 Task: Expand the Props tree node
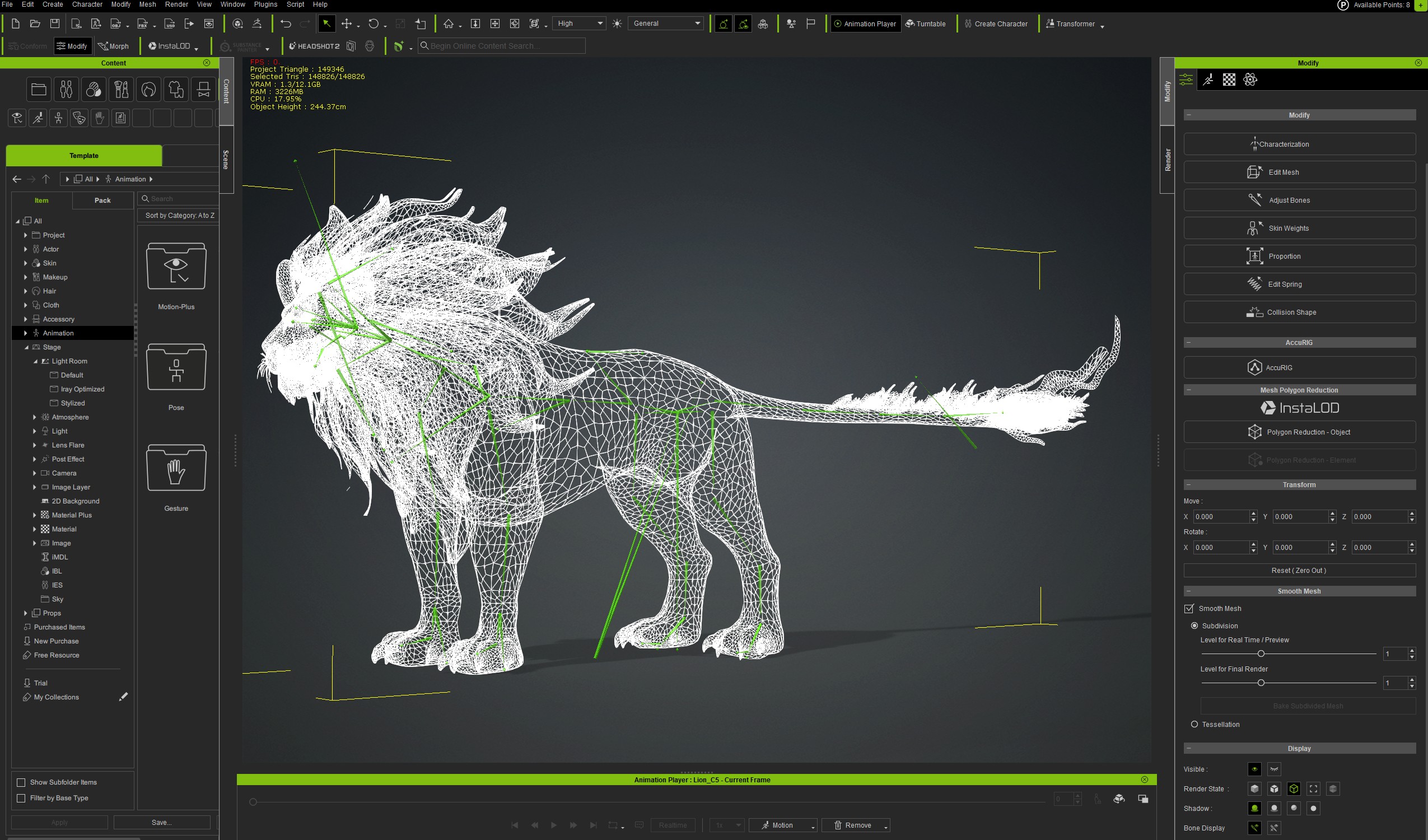coord(26,613)
